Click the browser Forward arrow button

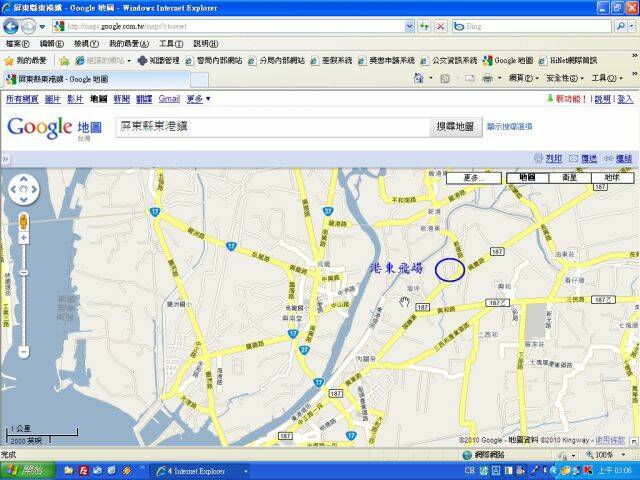[28, 27]
